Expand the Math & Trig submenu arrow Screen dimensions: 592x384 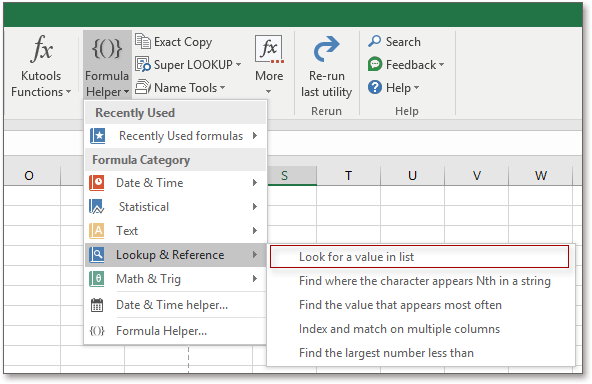[x=255, y=279]
